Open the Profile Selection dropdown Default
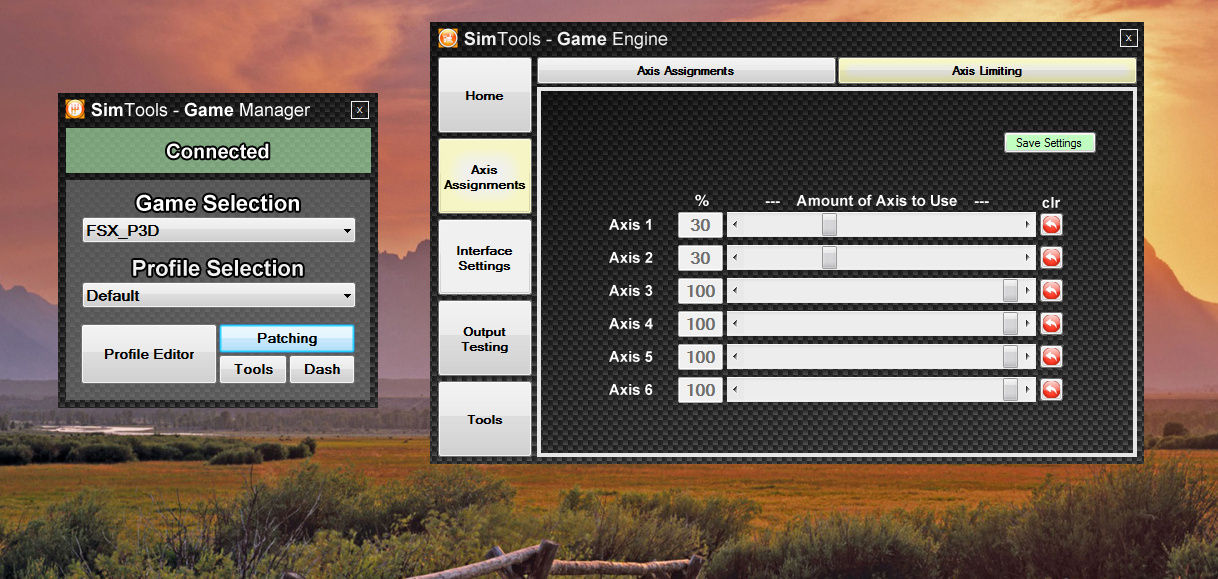Image resolution: width=1218 pixels, height=579 pixels. coord(218,295)
